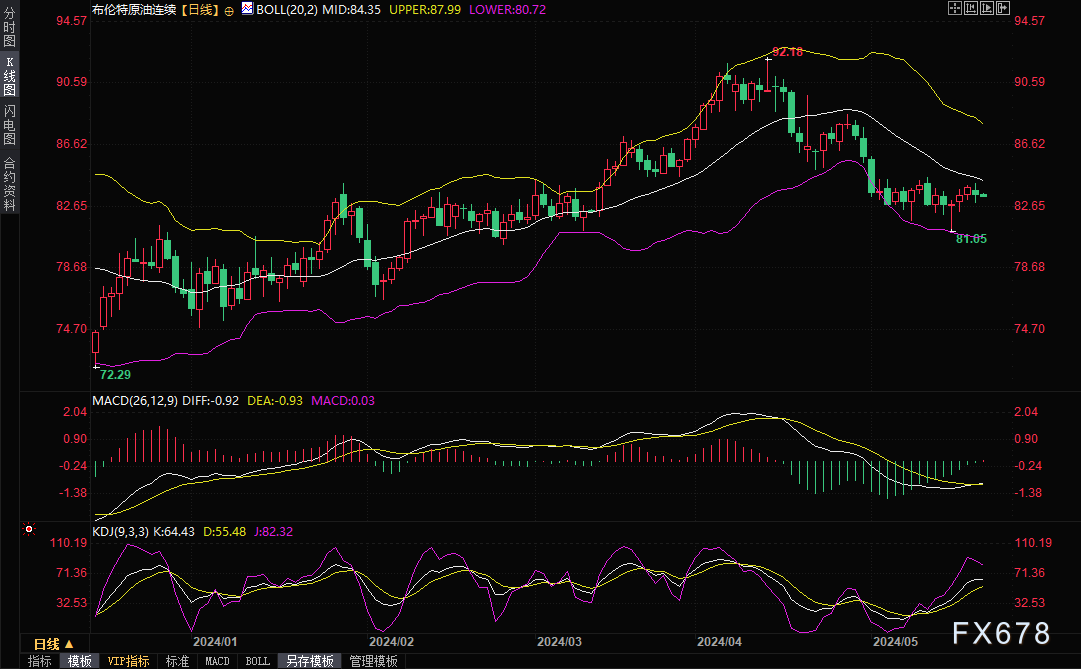1081x669 pixels.
Task: Open the 日线 period selector dropdown
Action: [x=54, y=643]
